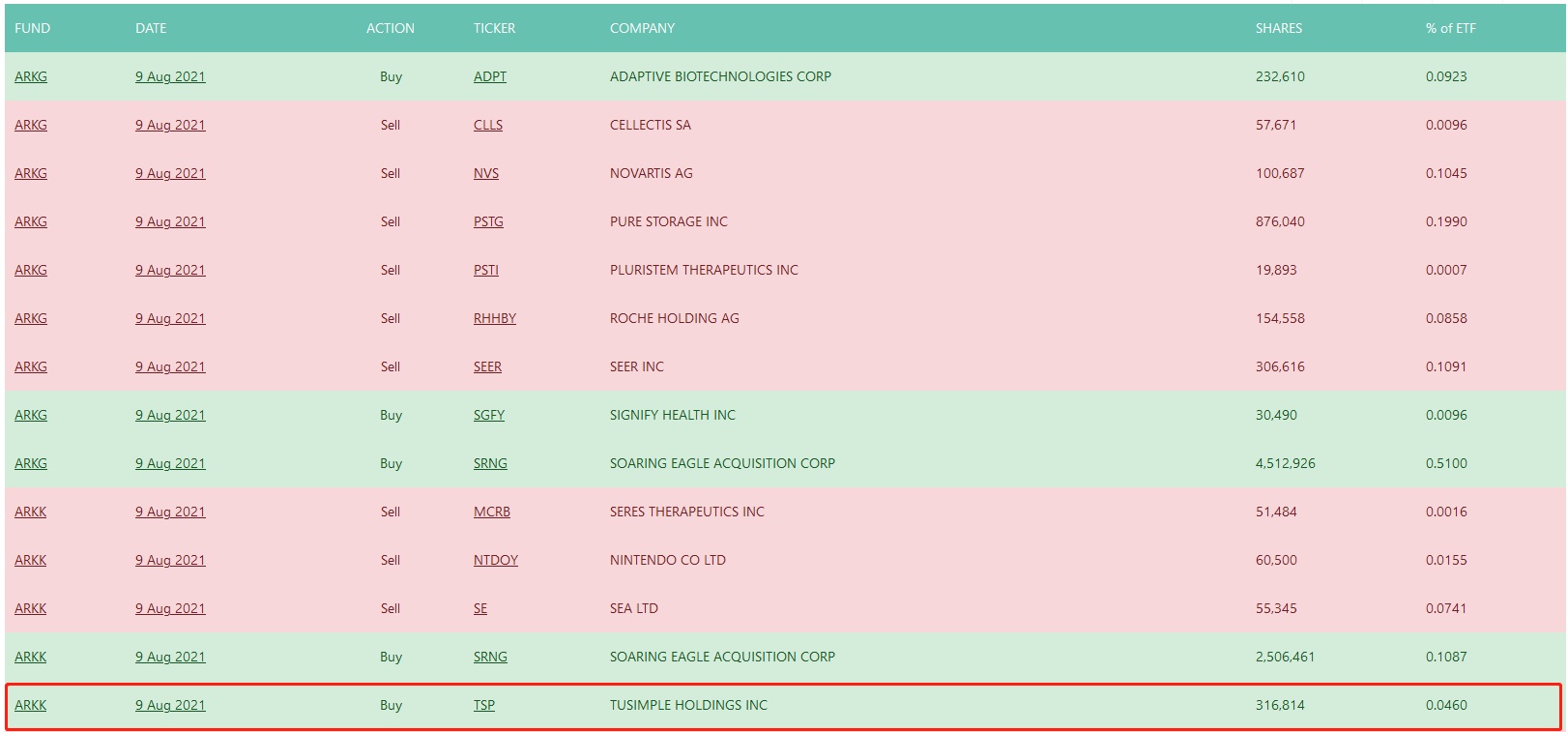The width and height of the screenshot is (1568, 732).
Task: Select the Sell action in the NTDOY row
Action: click(391, 560)
